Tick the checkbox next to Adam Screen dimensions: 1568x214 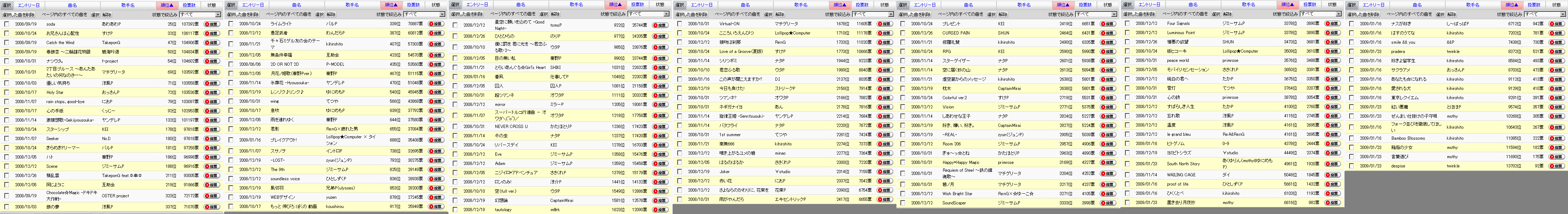coord(455,164)
